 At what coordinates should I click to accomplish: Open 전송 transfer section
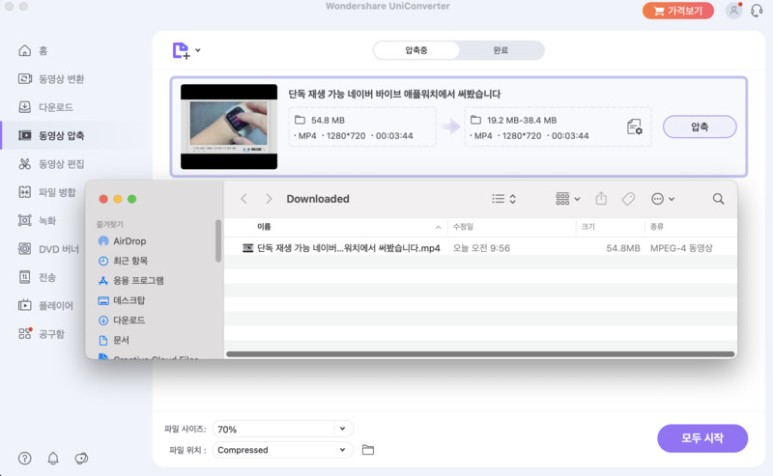click(x=37, y=277)
